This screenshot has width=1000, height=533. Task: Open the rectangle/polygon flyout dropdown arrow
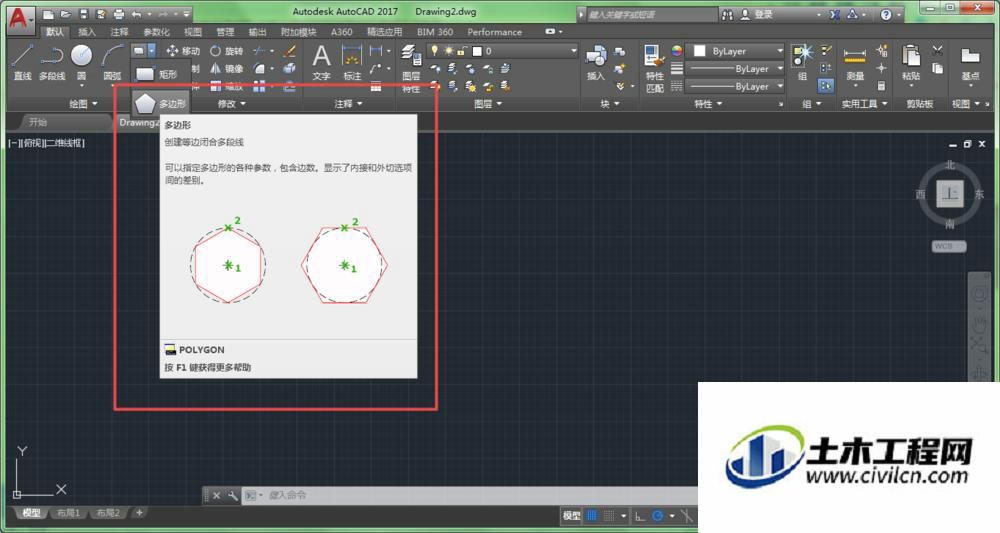coord(152,50)
